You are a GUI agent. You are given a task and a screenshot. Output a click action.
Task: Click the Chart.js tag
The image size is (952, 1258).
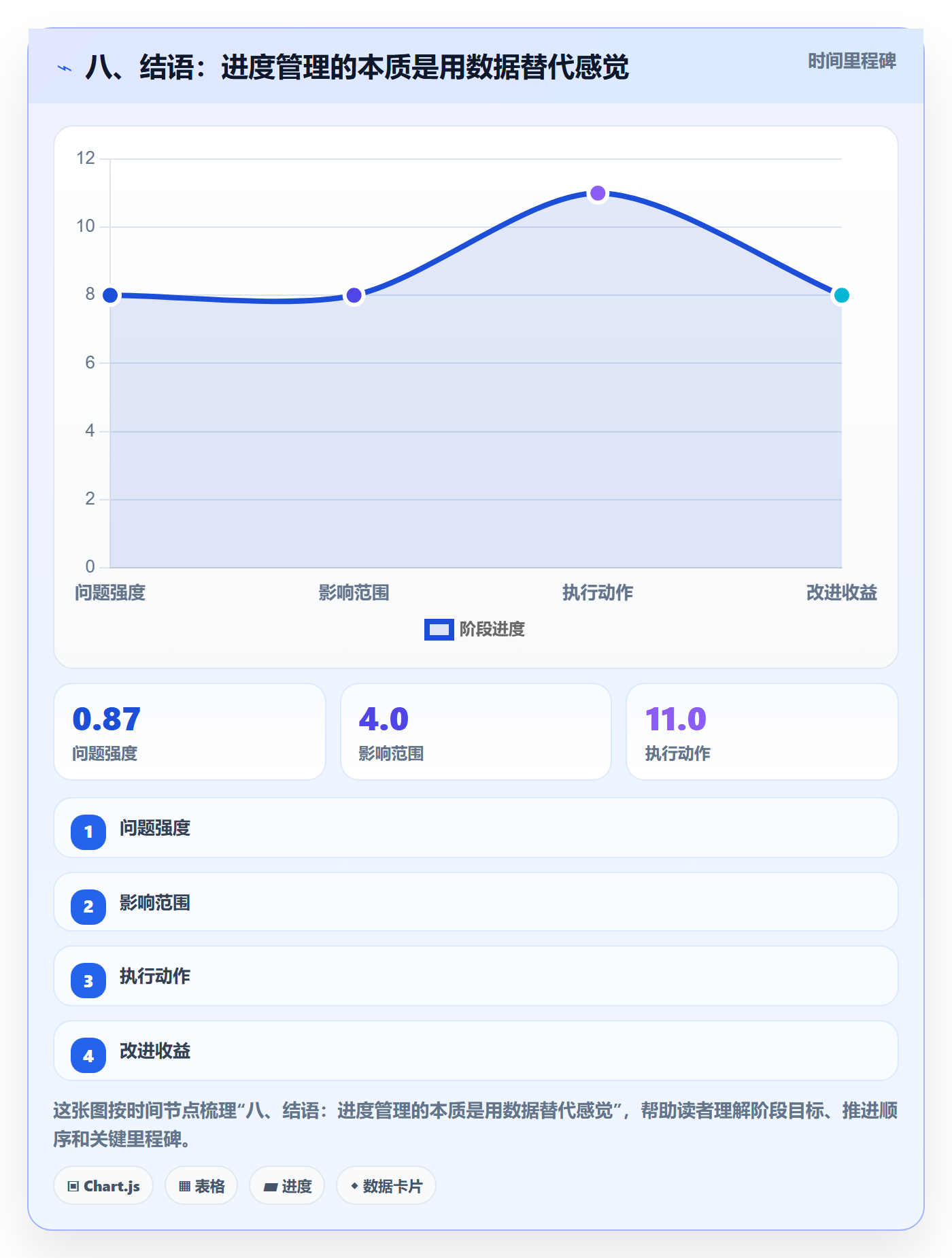point(103,1186)
